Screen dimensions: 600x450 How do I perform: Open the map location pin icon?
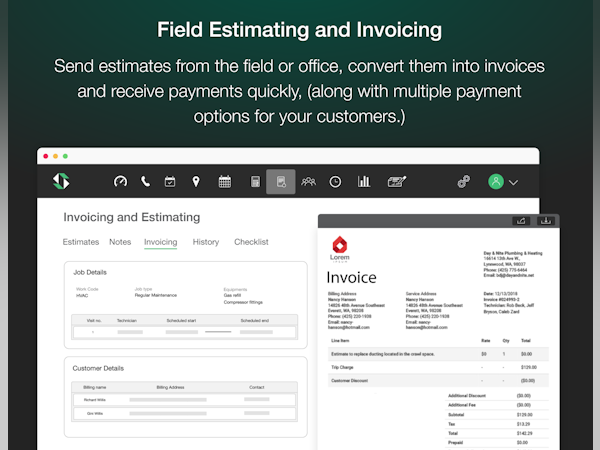click(x=196, y=181)
